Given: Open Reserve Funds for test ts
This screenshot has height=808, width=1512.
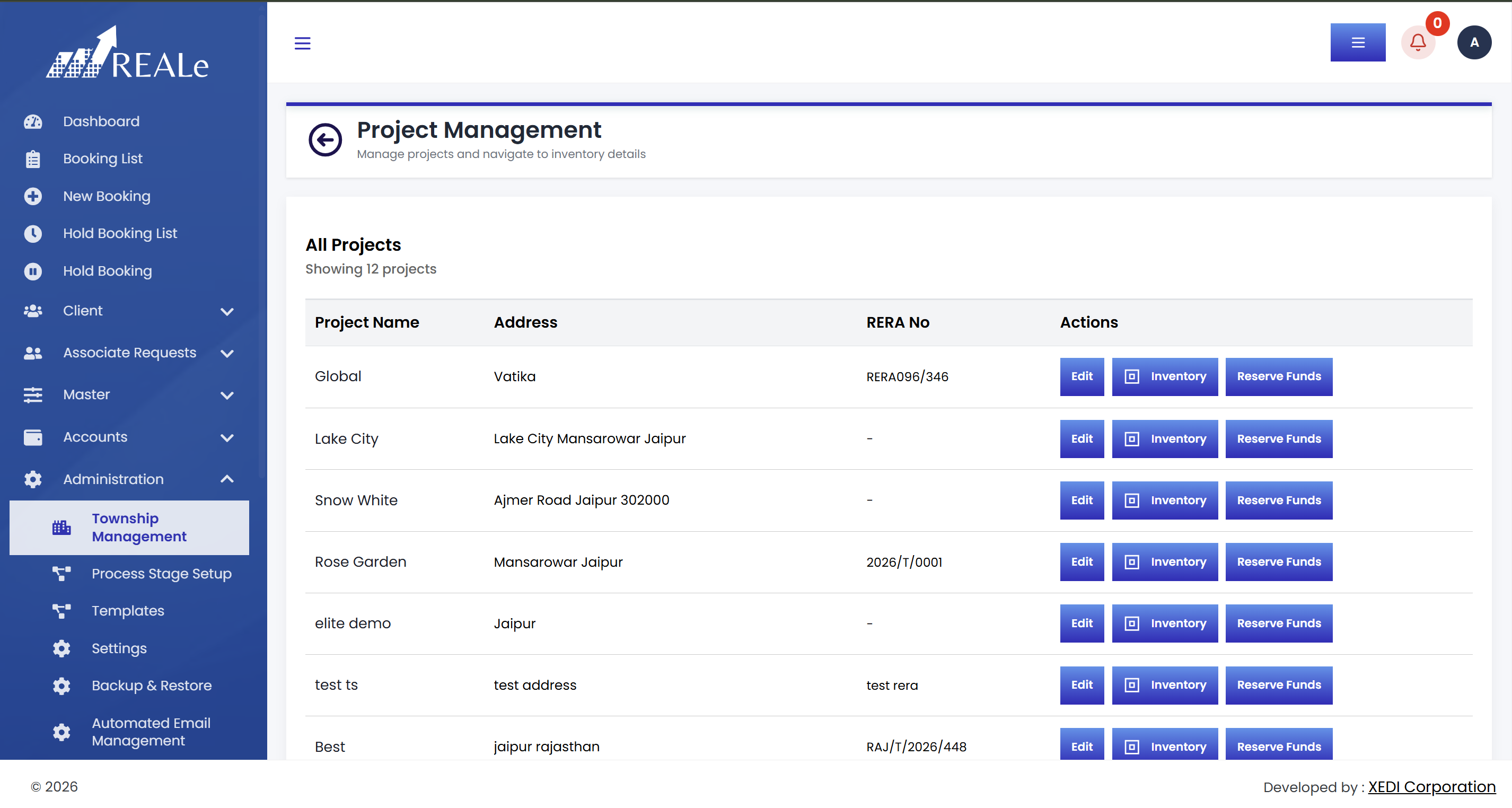Looking at the screenshot, I should point(1279,686).
